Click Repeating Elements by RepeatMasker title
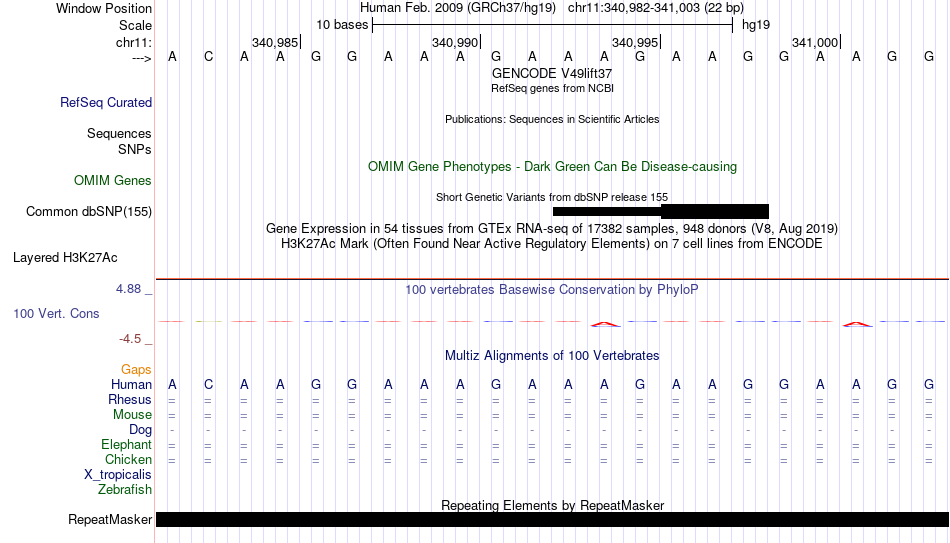This screenshot has height=543, width=950. 552,505
